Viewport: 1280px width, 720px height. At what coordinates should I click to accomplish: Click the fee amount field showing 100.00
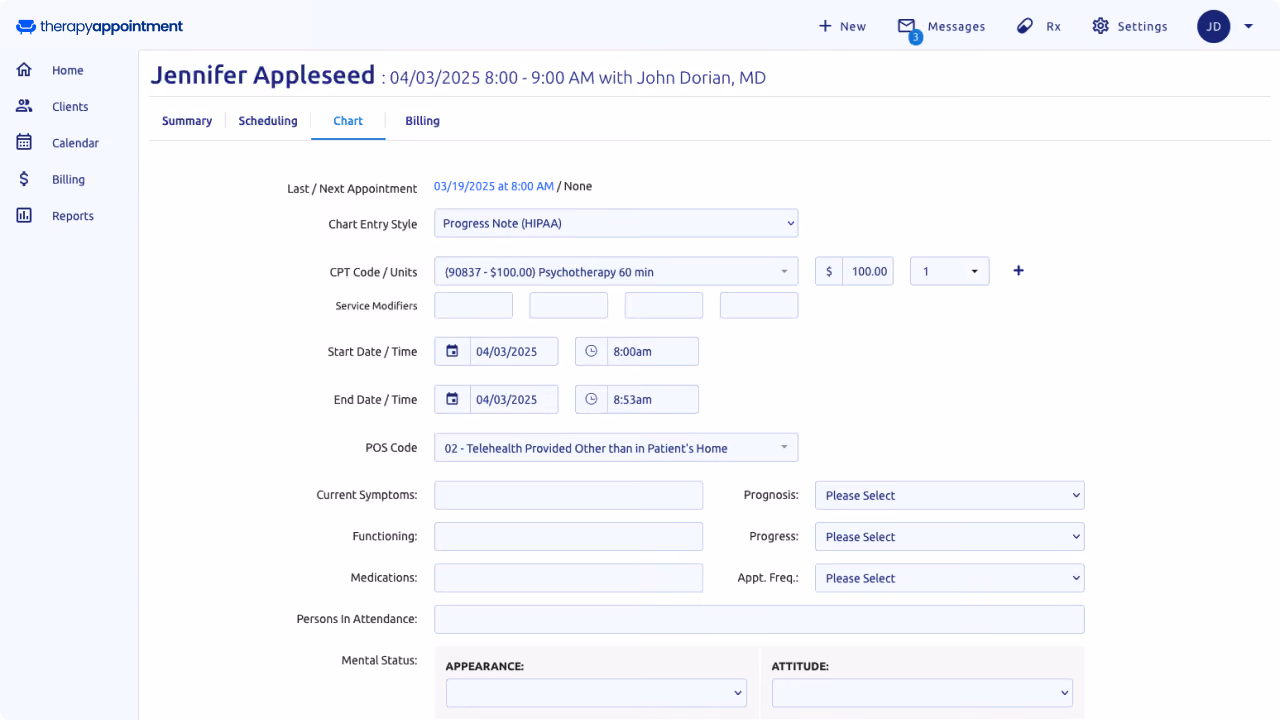pyautogui.click(x=868, y=271)
